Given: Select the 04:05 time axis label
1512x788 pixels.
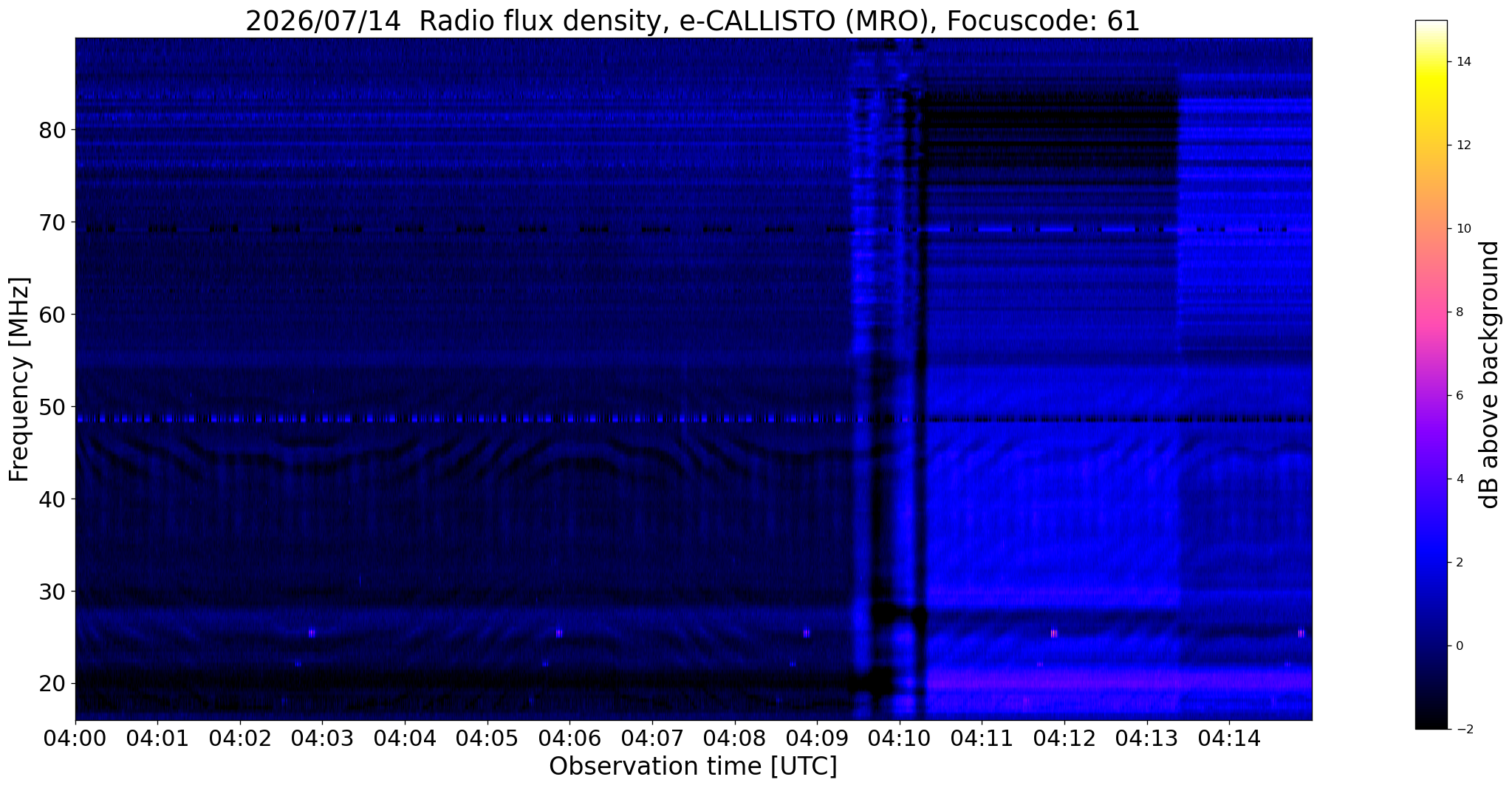Looking at the screenshot, I should pos(487,738).
